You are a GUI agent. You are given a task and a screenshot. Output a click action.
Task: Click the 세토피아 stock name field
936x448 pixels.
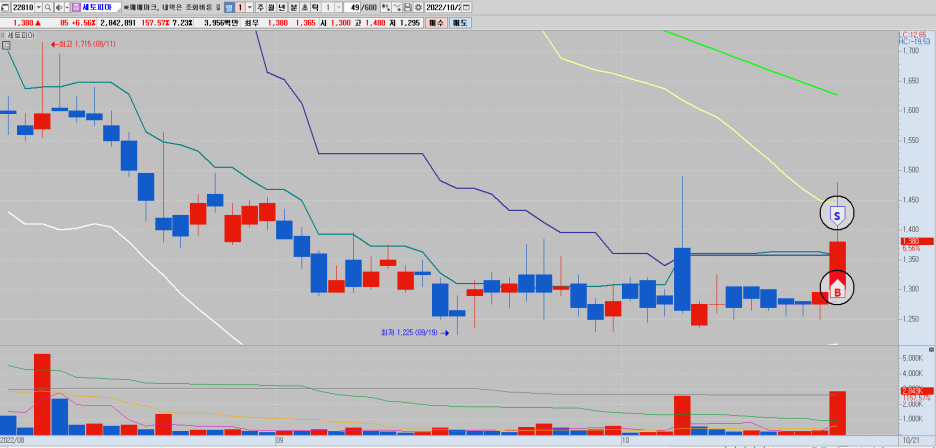(100, 8)
